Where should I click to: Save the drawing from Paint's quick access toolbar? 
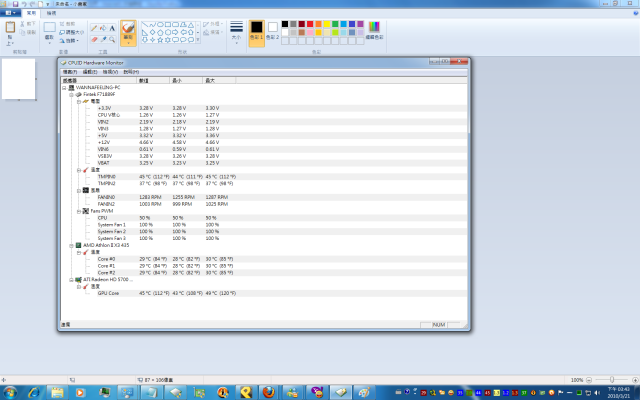tap(16, 4)
